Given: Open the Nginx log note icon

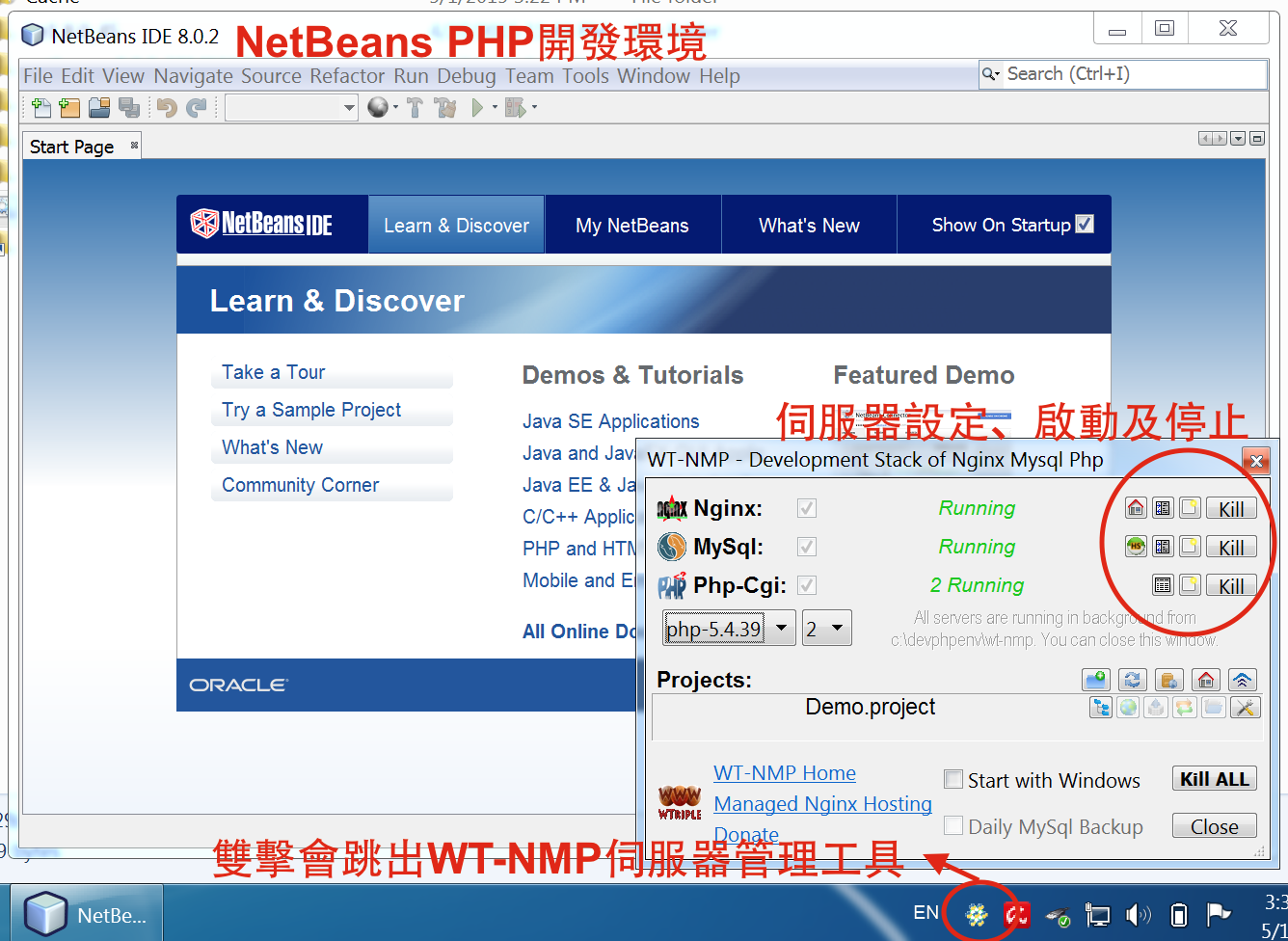Looking at the screenshot, I should pos(1190,508).
